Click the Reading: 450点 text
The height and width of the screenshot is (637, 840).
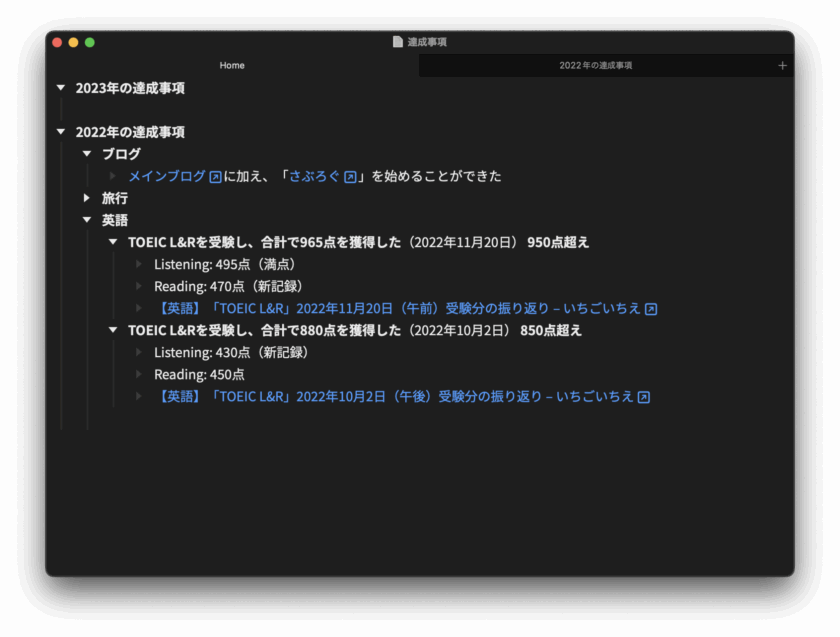[199, 374]
